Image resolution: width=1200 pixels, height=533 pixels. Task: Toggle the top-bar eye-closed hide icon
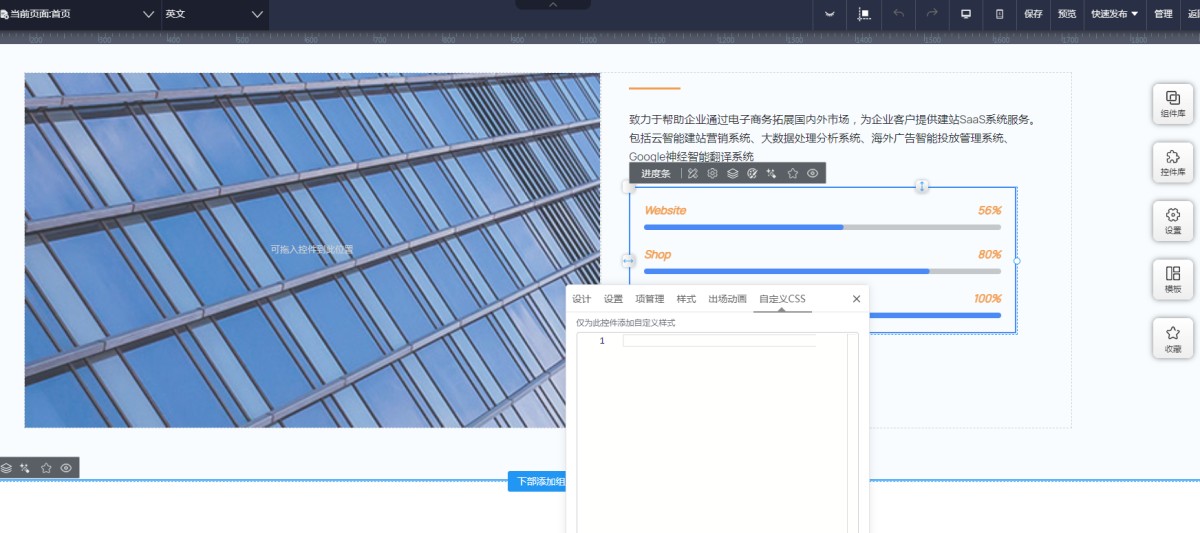pos(829,14)
